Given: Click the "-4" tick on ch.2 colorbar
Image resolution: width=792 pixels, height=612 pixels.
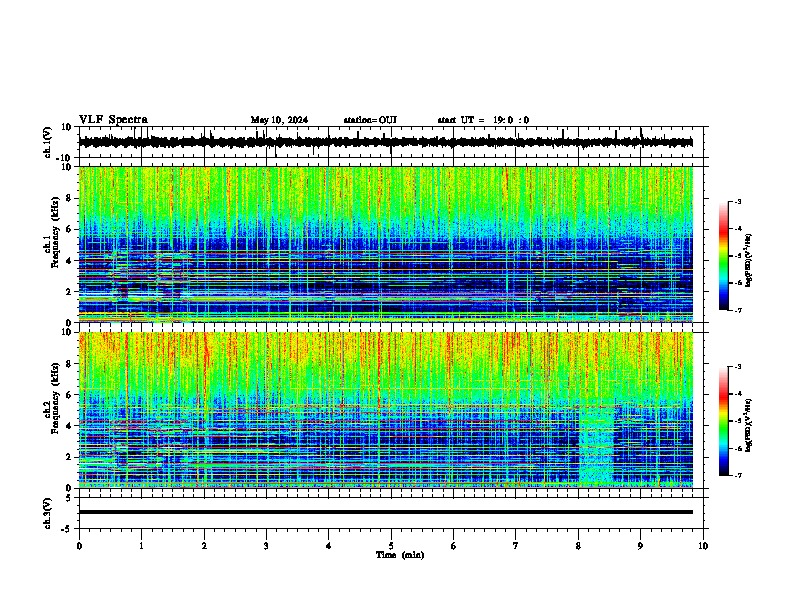Looking at the screenshot, I should pyautogui.click(x=738, y=394).
